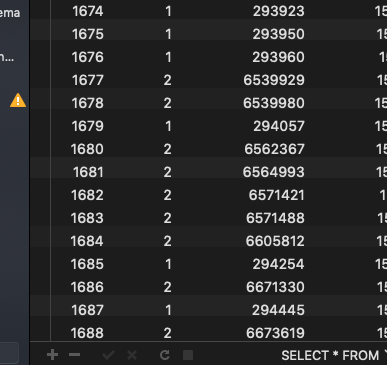Click value 6564993 in the table
The image size is (387, 365).
274,172
